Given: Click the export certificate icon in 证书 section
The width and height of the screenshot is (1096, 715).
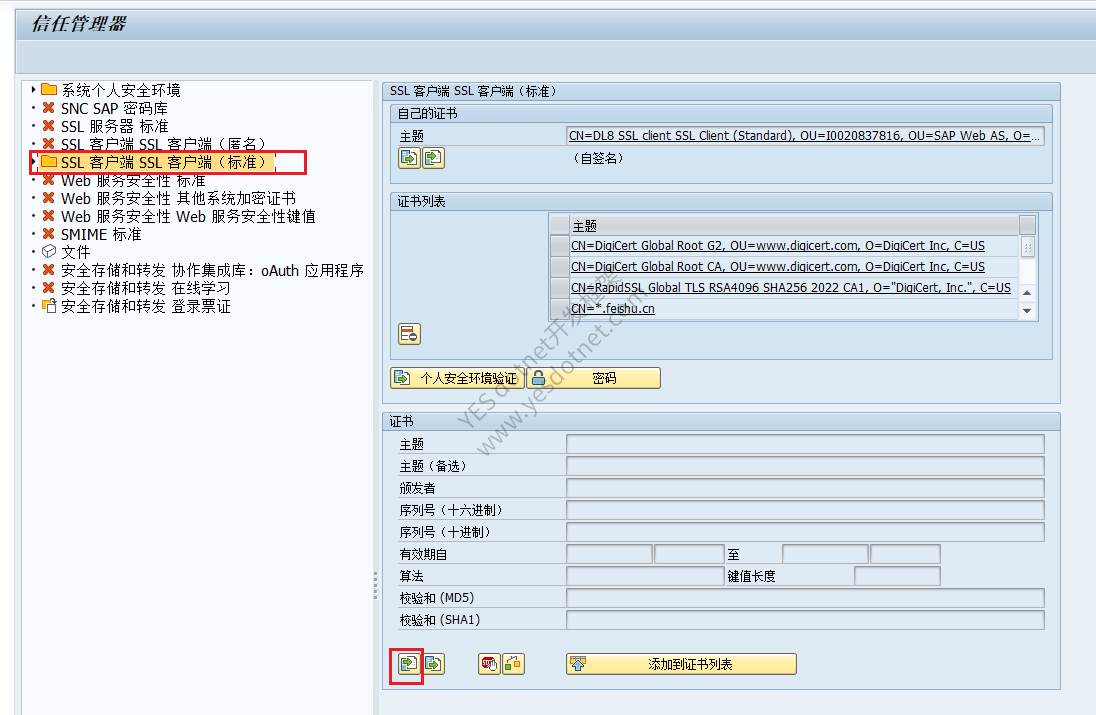Looking at the screenshot, I should point(434,663).
